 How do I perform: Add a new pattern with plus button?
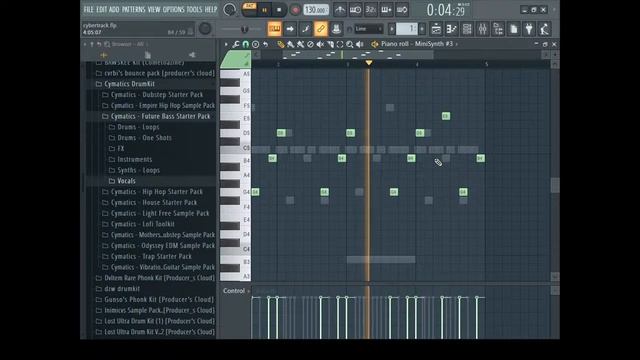coord(422,29)
